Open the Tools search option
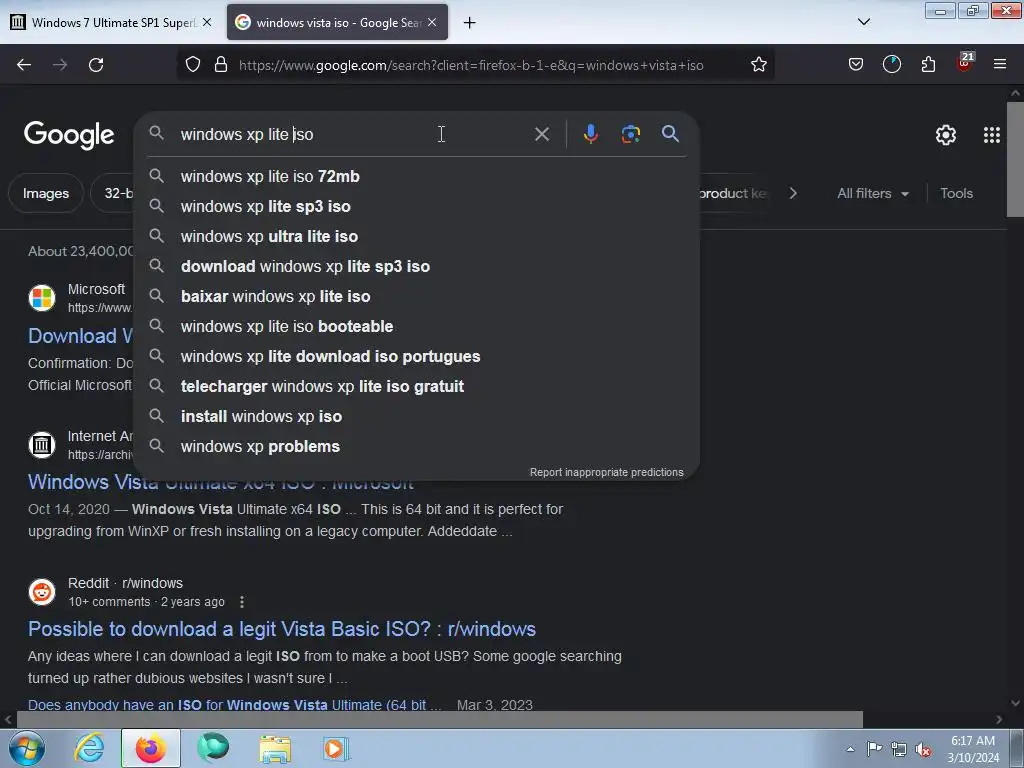Screen dimensions: 1024x768 click(x=956, y=193)
